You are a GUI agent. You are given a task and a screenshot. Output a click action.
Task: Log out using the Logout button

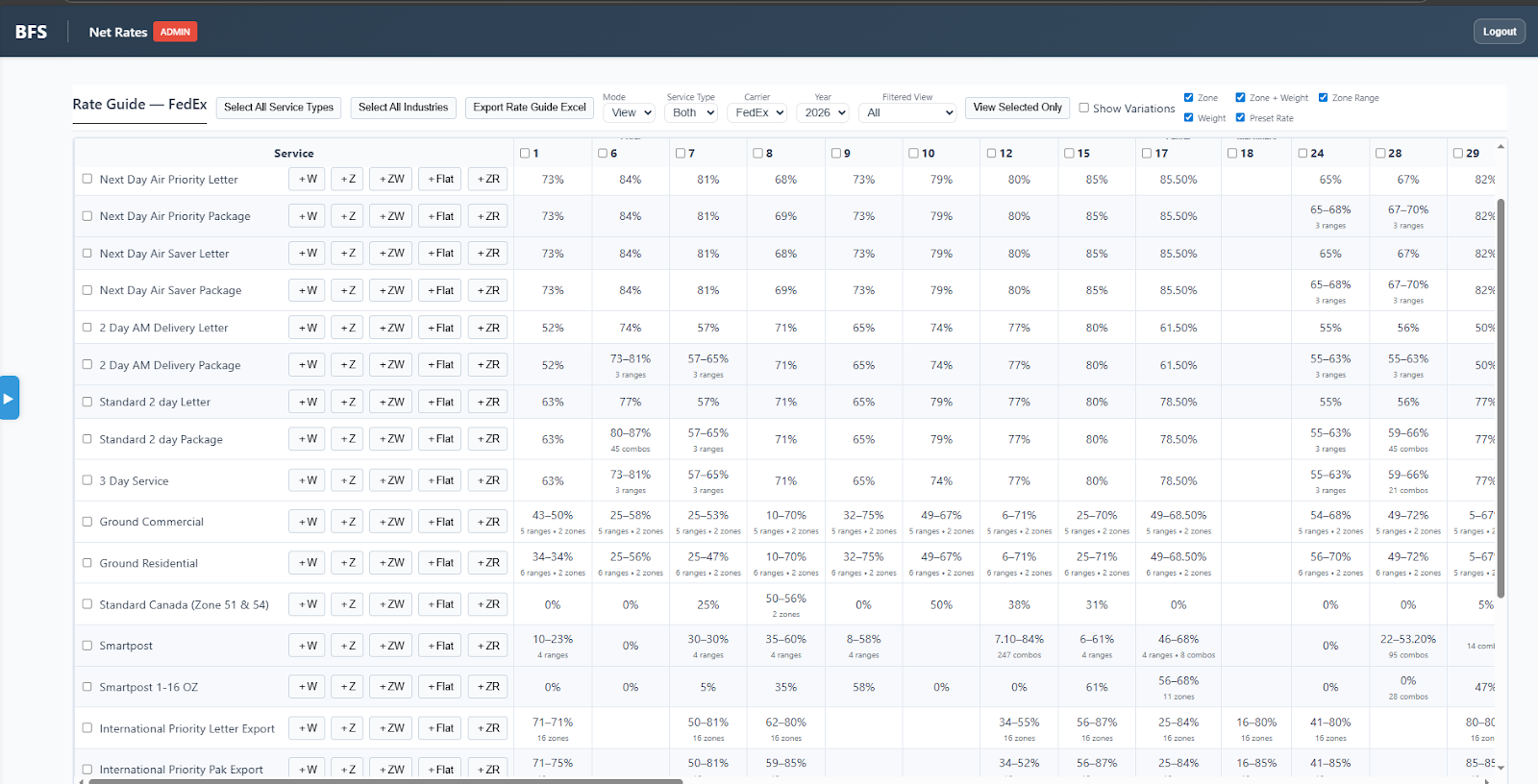tap(1499, 32)
